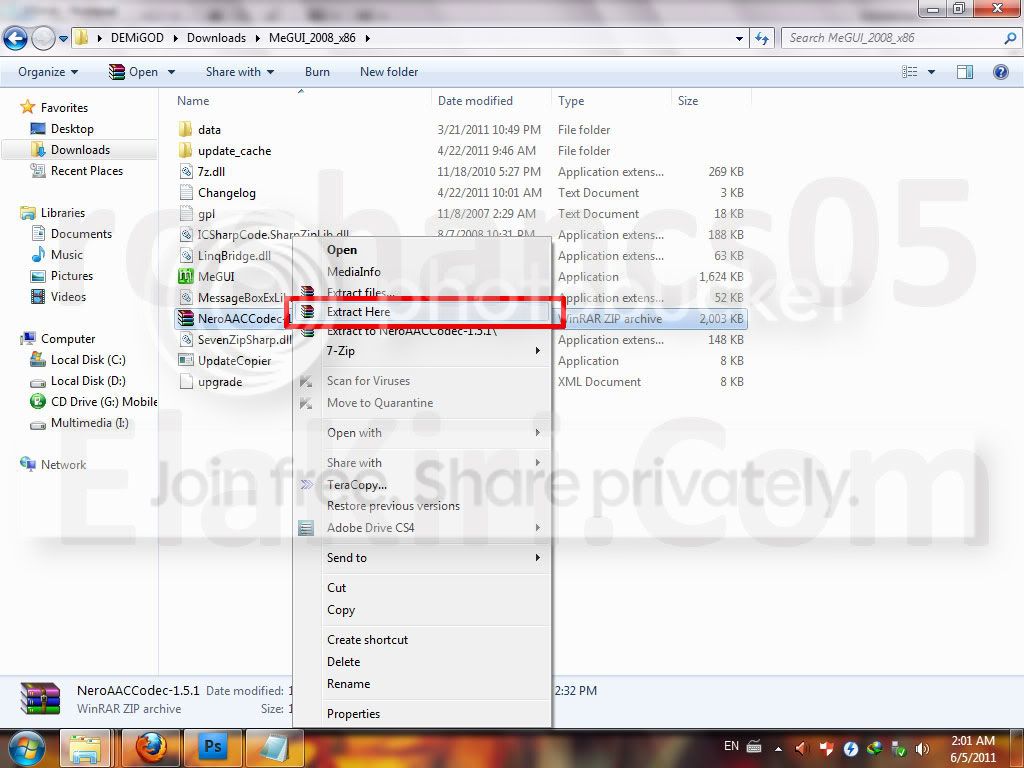Click the Open toolbar button

coord(134,72)
